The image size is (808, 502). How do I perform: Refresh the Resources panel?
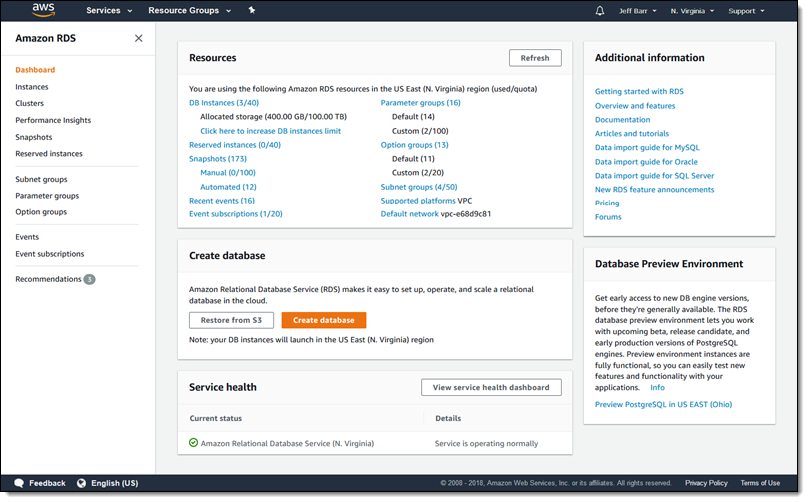click(535, 58)
